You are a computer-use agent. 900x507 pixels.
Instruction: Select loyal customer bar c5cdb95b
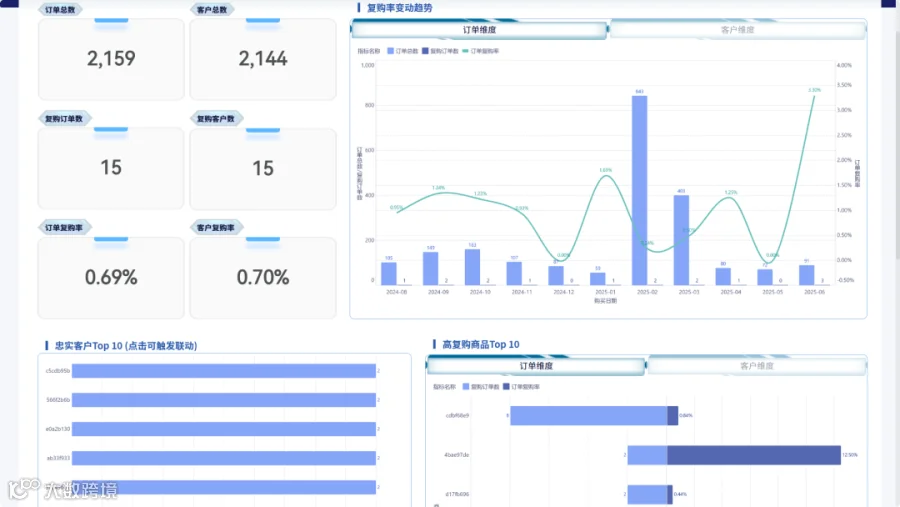[224, 371]
